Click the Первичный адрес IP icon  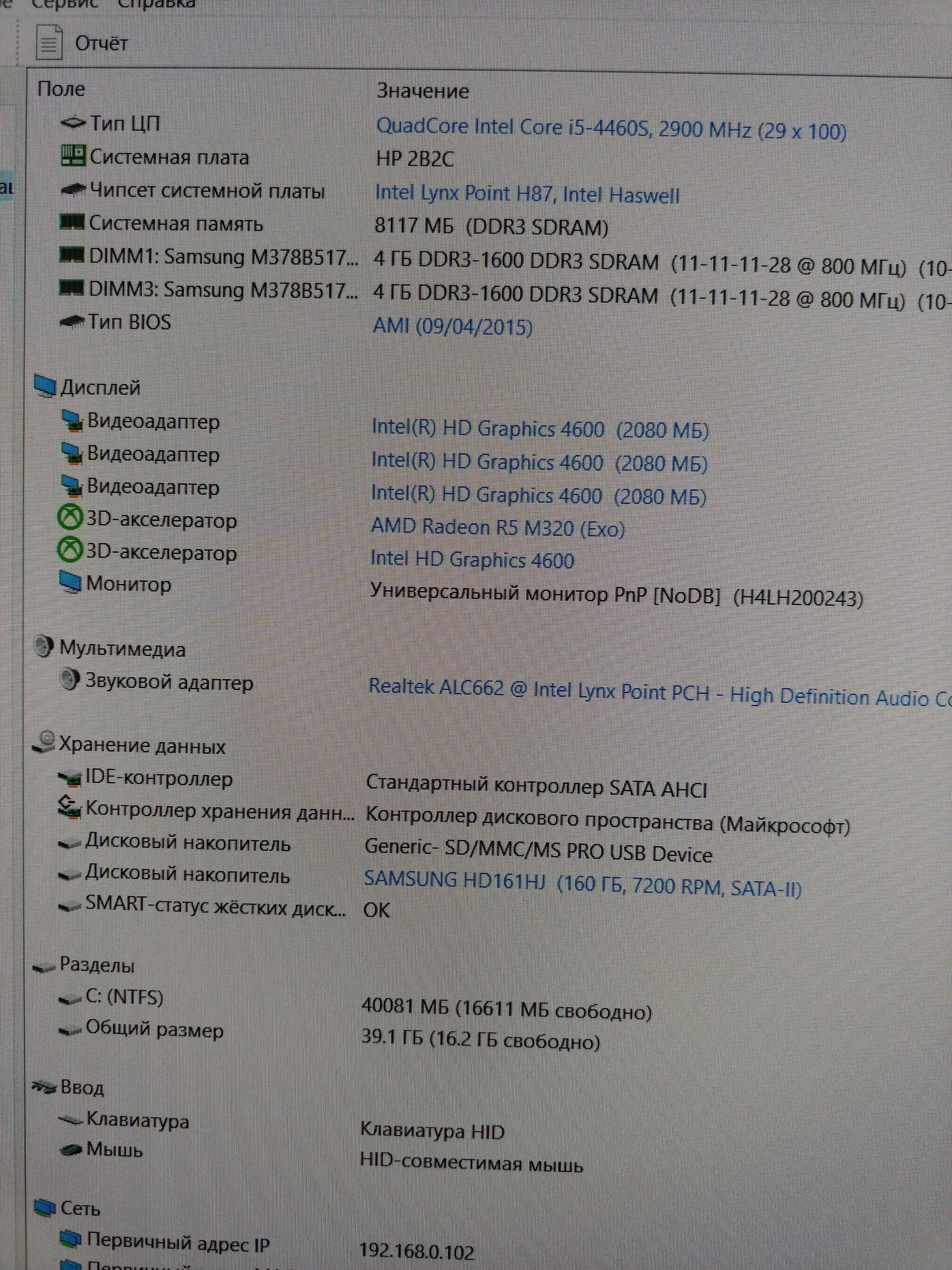tap(71, 1239)
